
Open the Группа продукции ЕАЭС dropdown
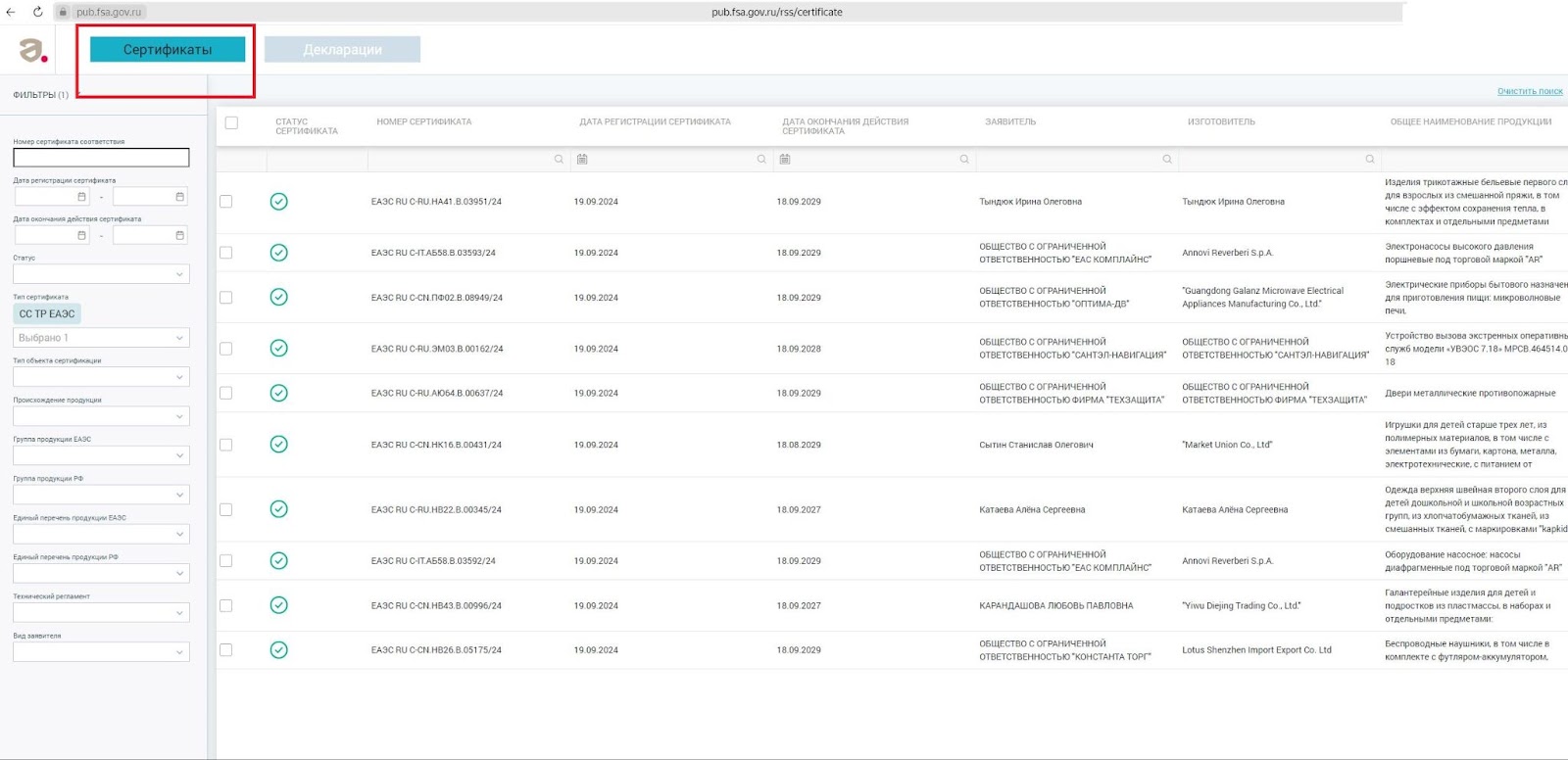101,455
